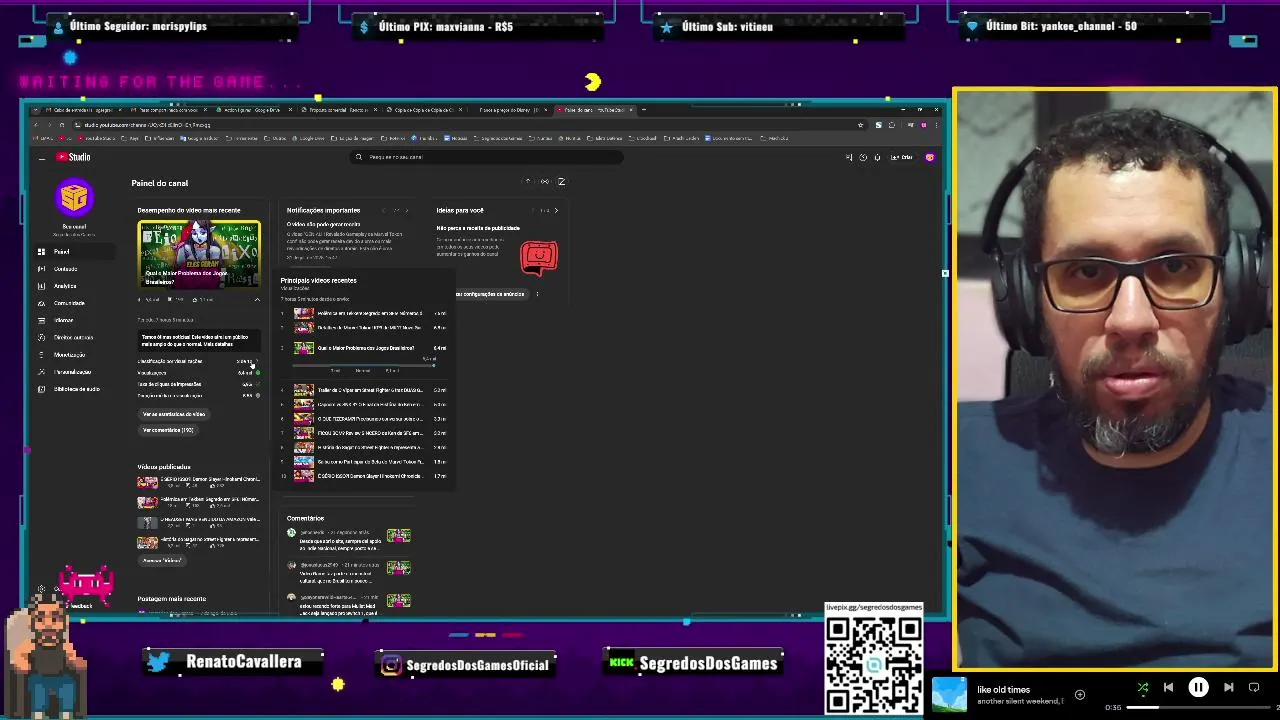Viewport: 1280px width, 720px height.
Task: Click the feedback message icon in Studio header
Action: [849, 157]
